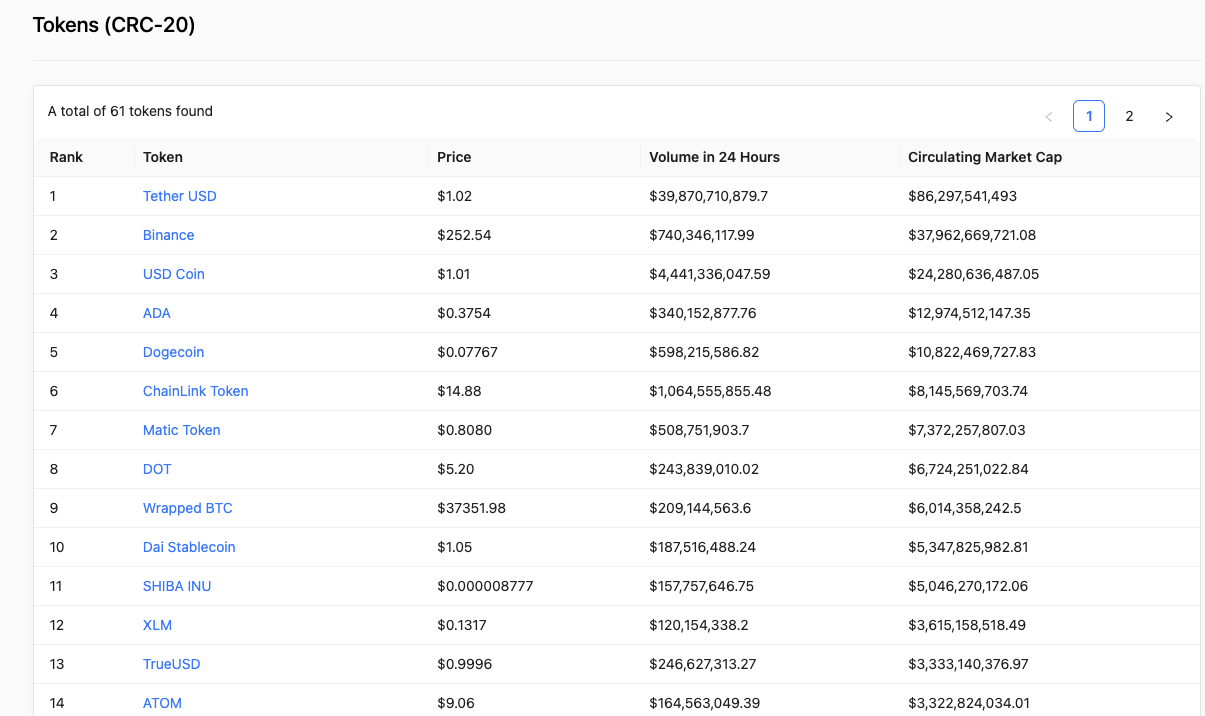Go to page 2 of tokens

coord(1129,116)
